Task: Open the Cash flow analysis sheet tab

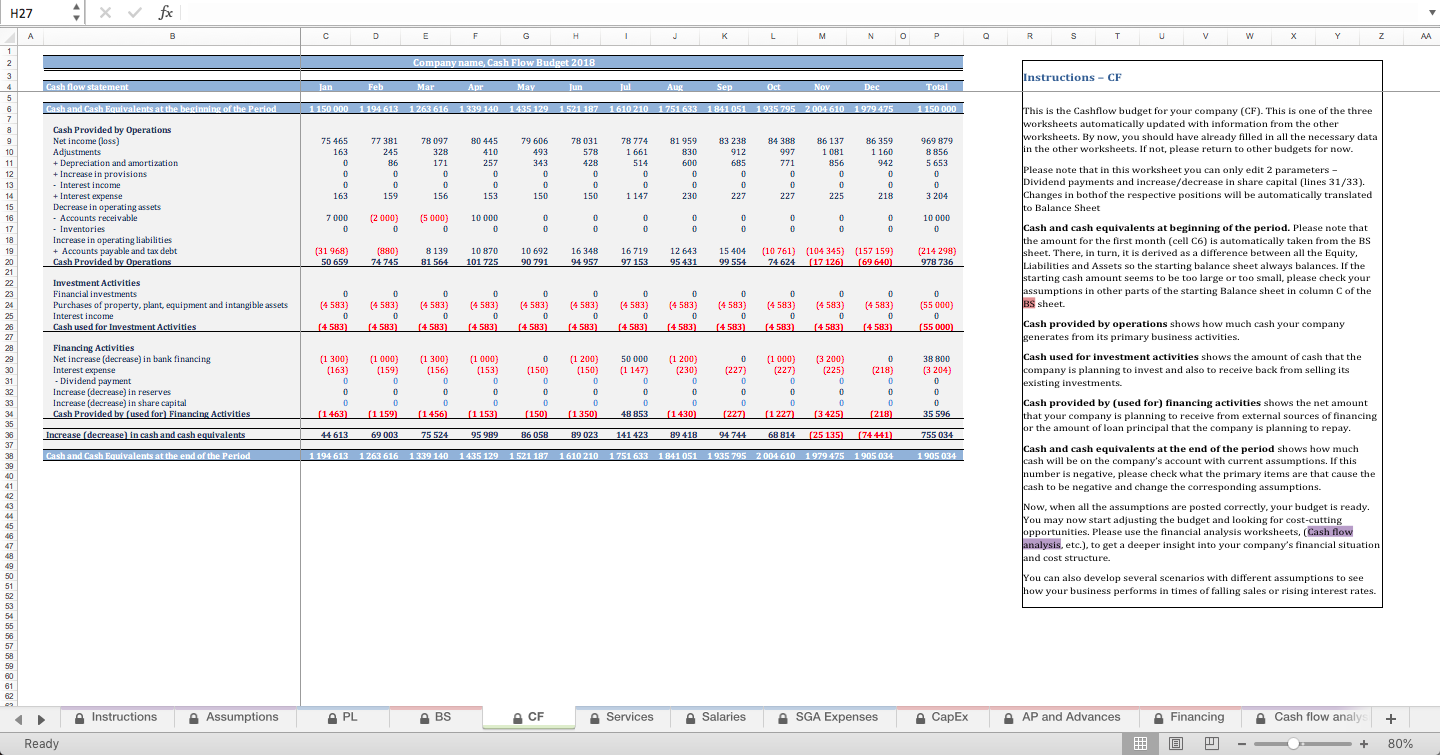Action: pyautogui.click(x=1306, y=717)
